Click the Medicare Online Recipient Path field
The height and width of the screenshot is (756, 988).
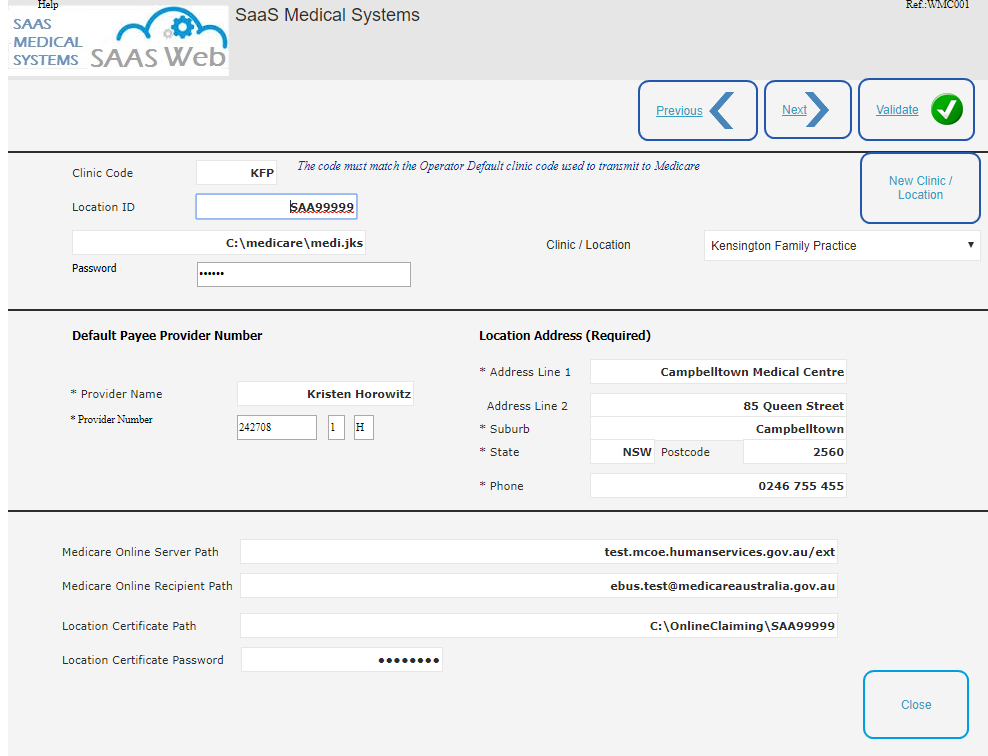(539, 586)
